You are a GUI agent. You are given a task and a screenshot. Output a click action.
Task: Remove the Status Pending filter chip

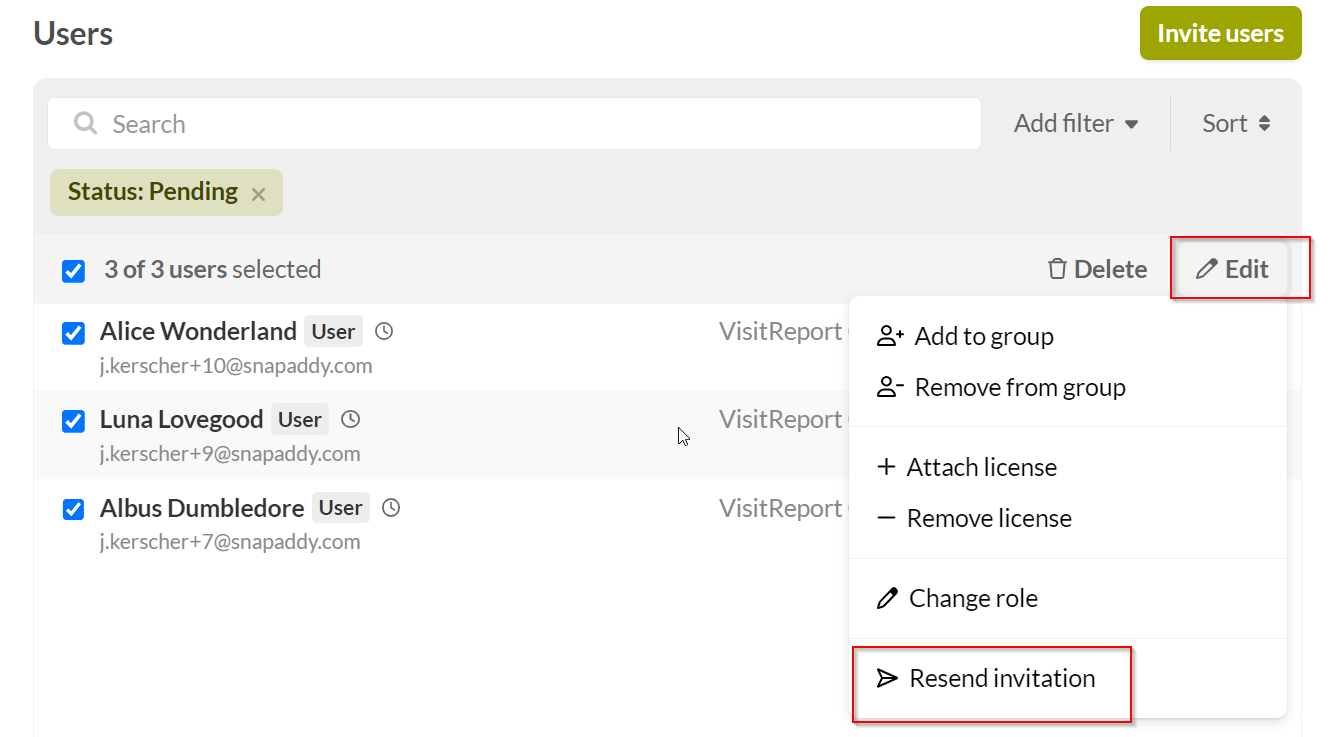[258, 192]
